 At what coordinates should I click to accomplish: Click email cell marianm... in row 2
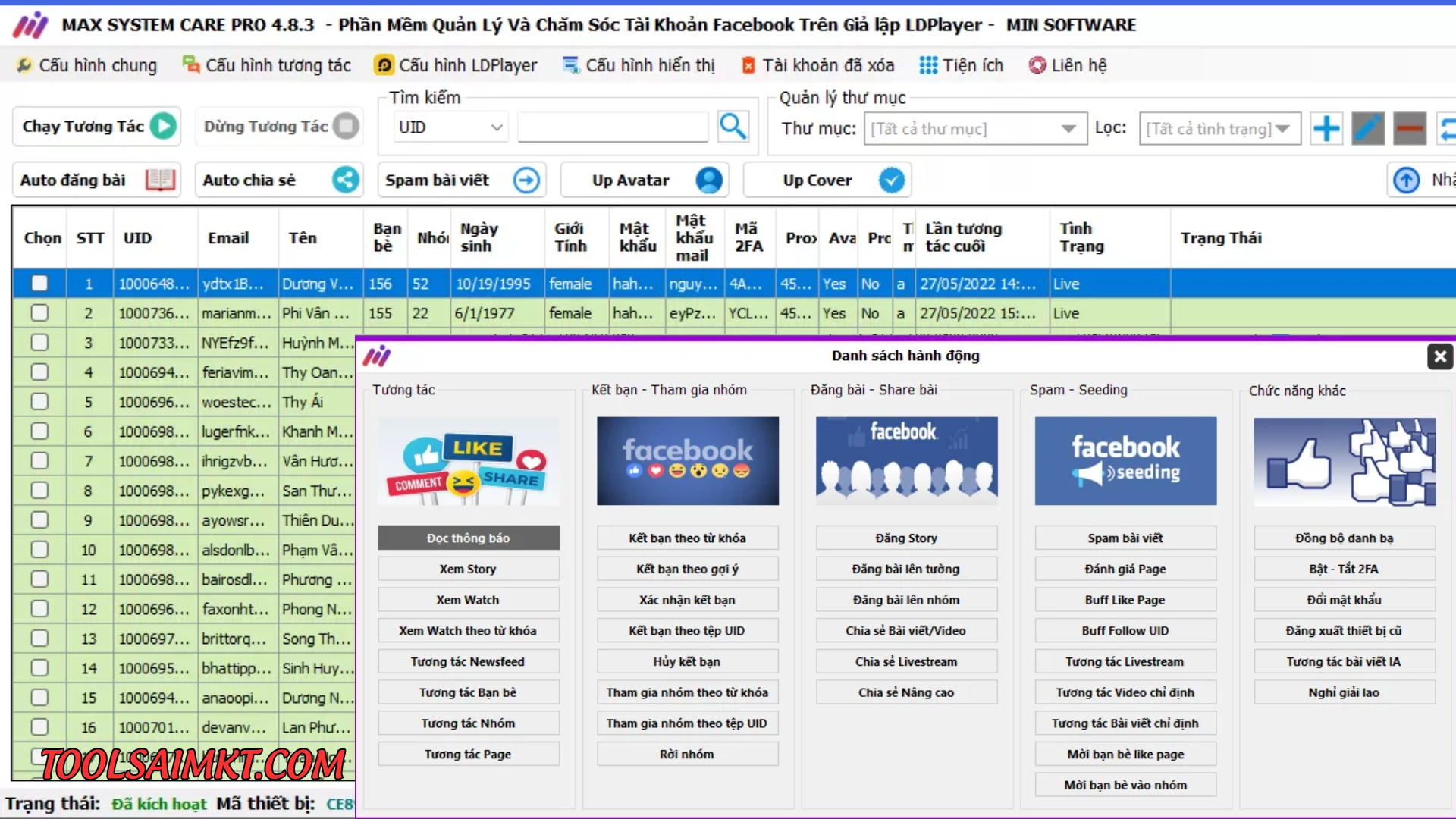click(237, 313)
